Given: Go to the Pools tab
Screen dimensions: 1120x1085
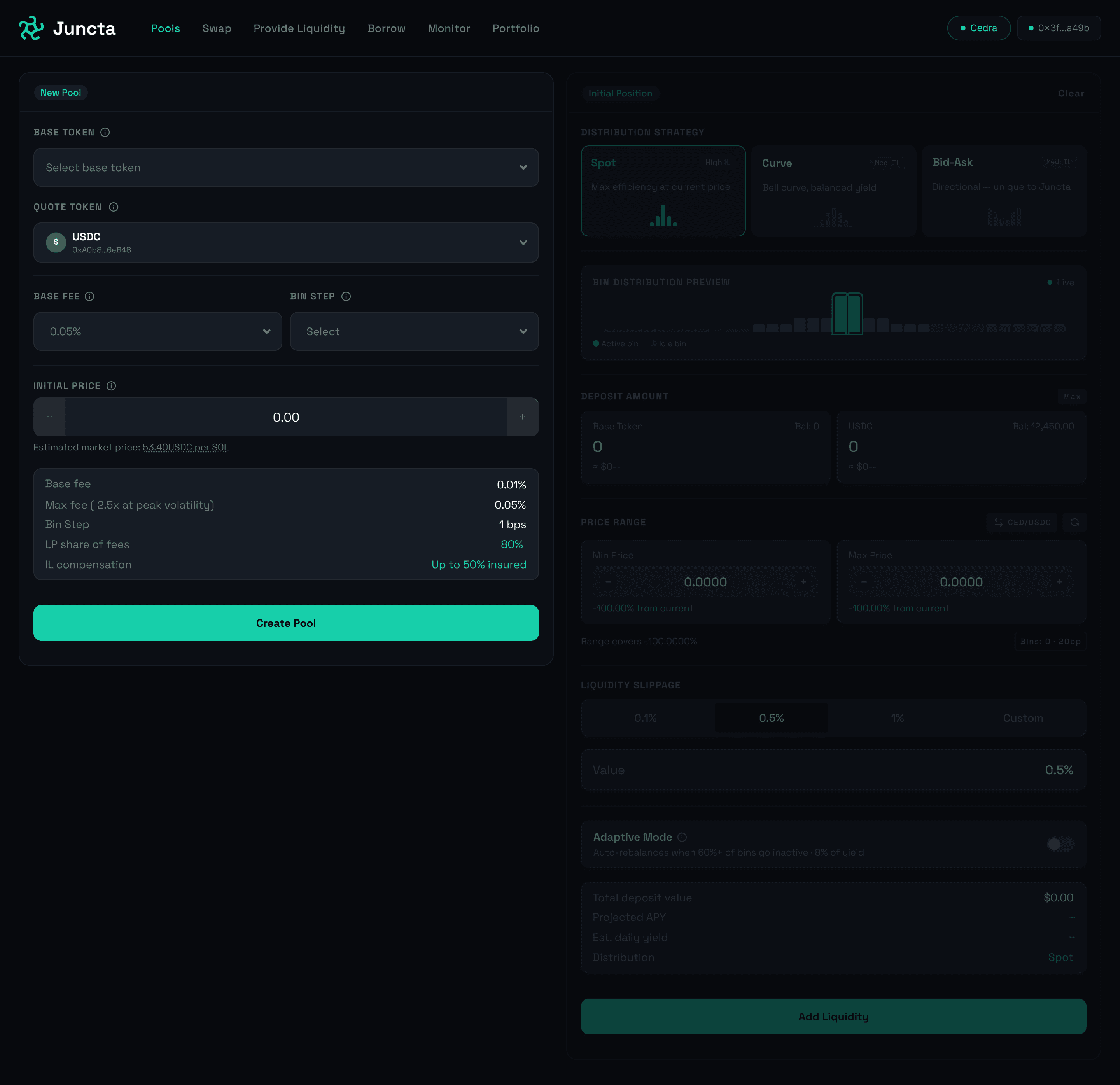Looking at the screenshot, I should click(x=166, y=28).
